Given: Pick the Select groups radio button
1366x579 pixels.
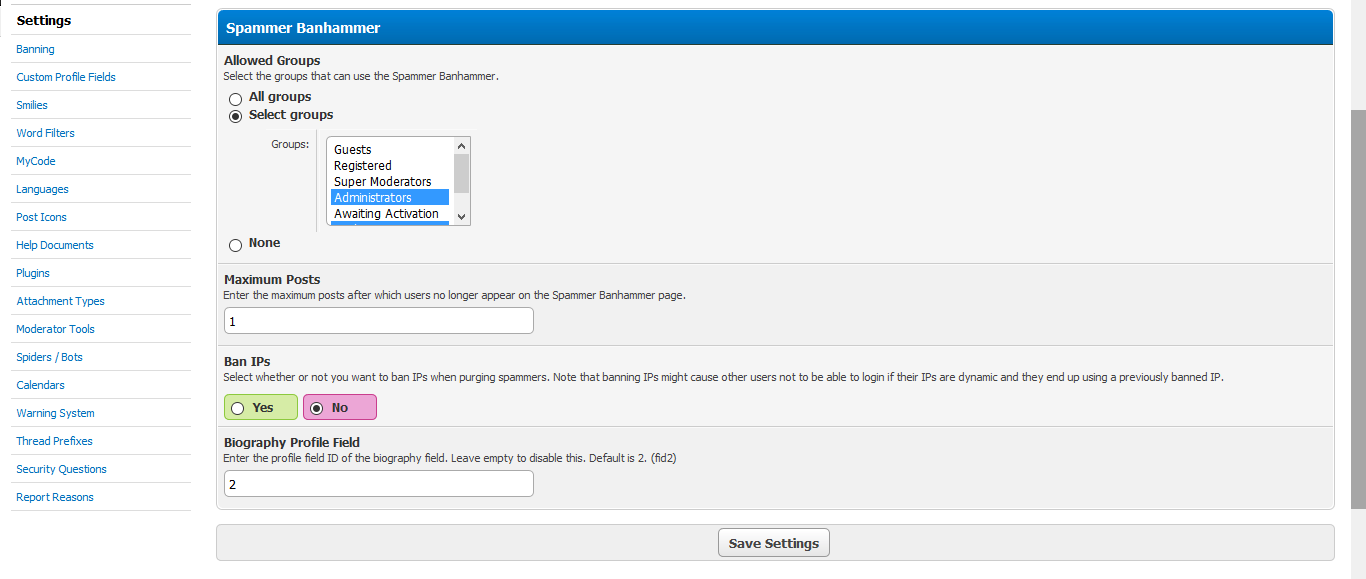Looking at the screenshot, I should pos(236,116).
